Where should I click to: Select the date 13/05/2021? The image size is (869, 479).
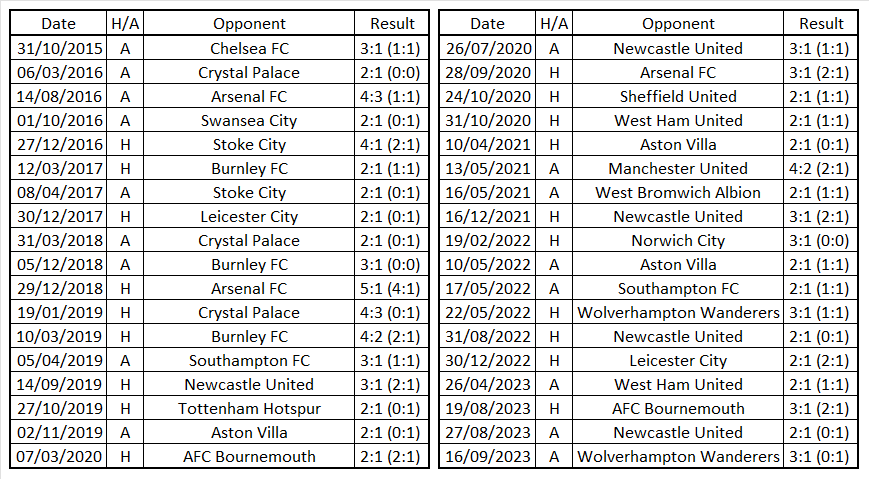point(487,168)
